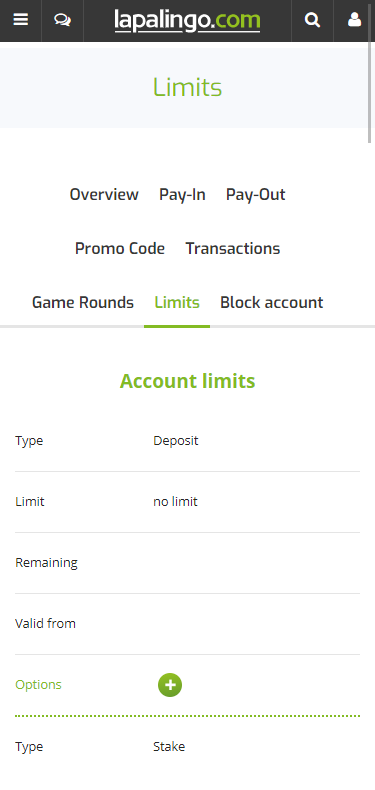Open the user account profile icon
Screen dimensions: 375x790
[354, 20]
